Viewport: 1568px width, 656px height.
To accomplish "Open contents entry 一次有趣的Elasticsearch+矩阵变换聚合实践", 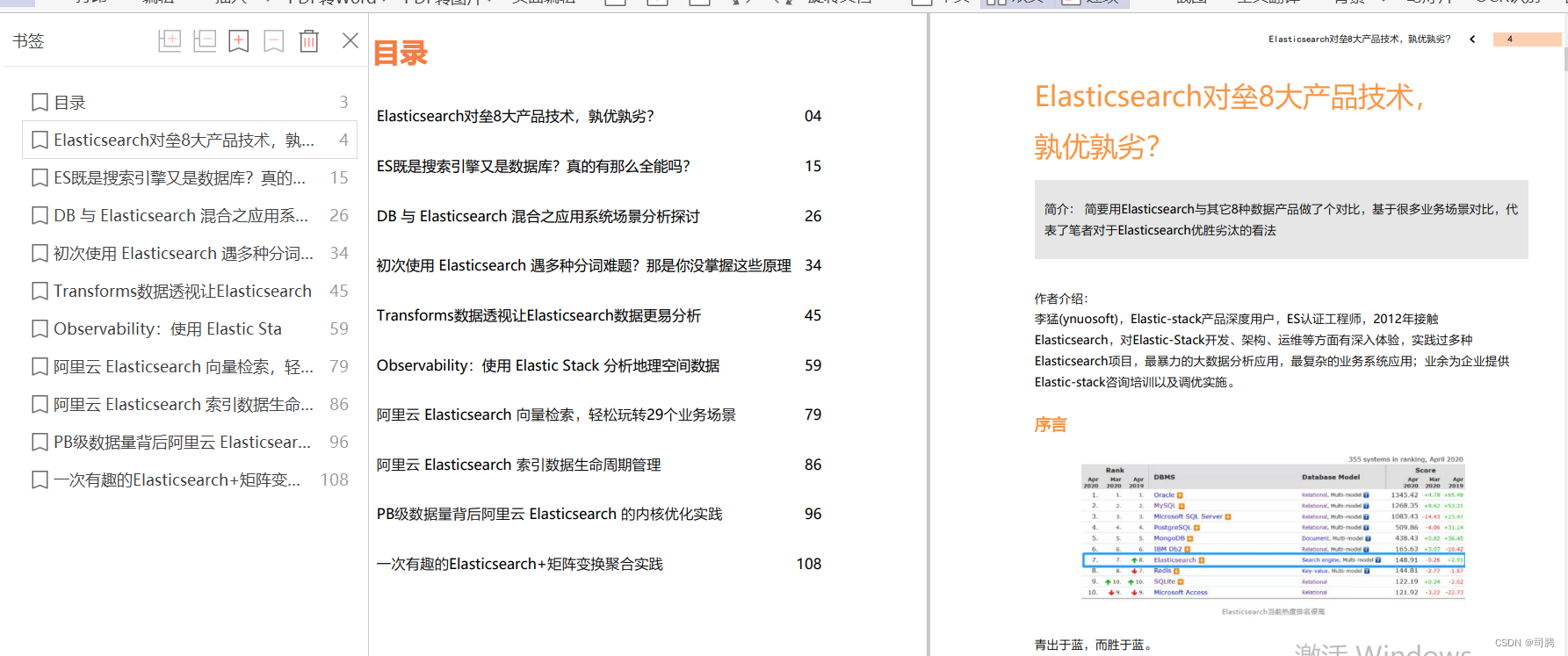I will tap(519, 564).
